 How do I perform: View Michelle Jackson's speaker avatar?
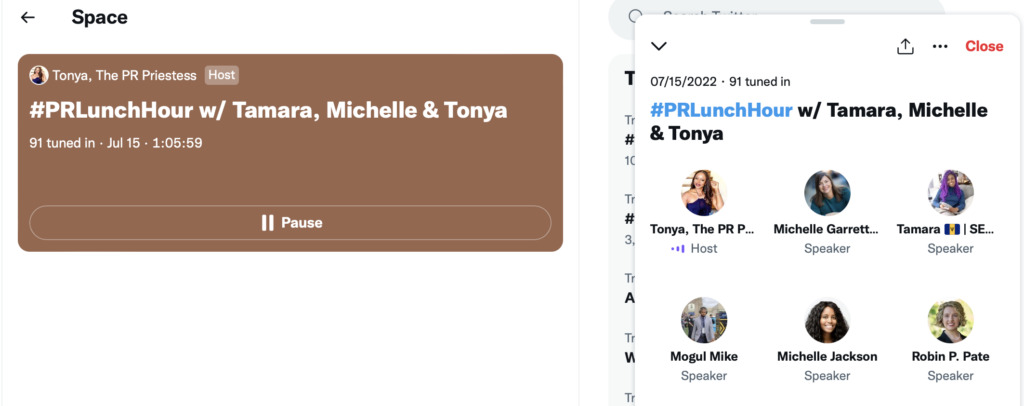pyautogui.click(x=827, y=321)
